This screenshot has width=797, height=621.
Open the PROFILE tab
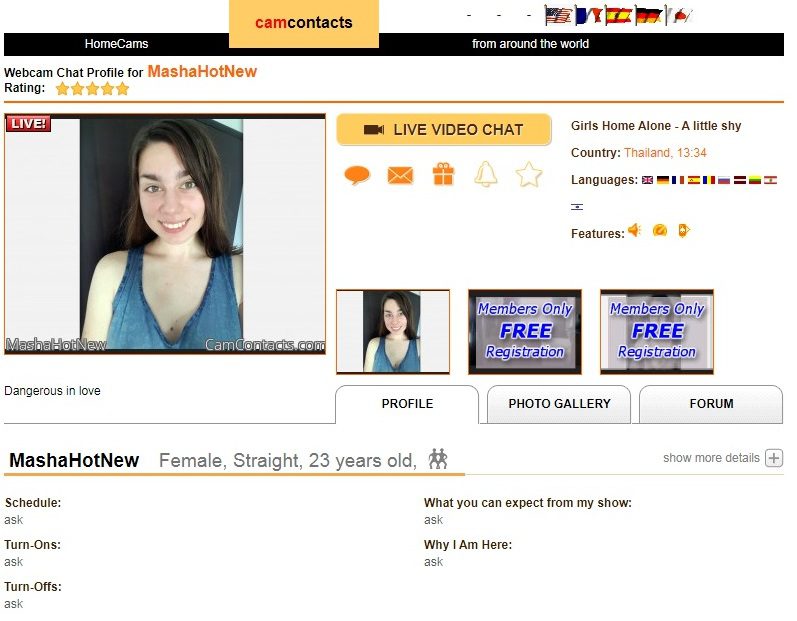tap(407, 404)
